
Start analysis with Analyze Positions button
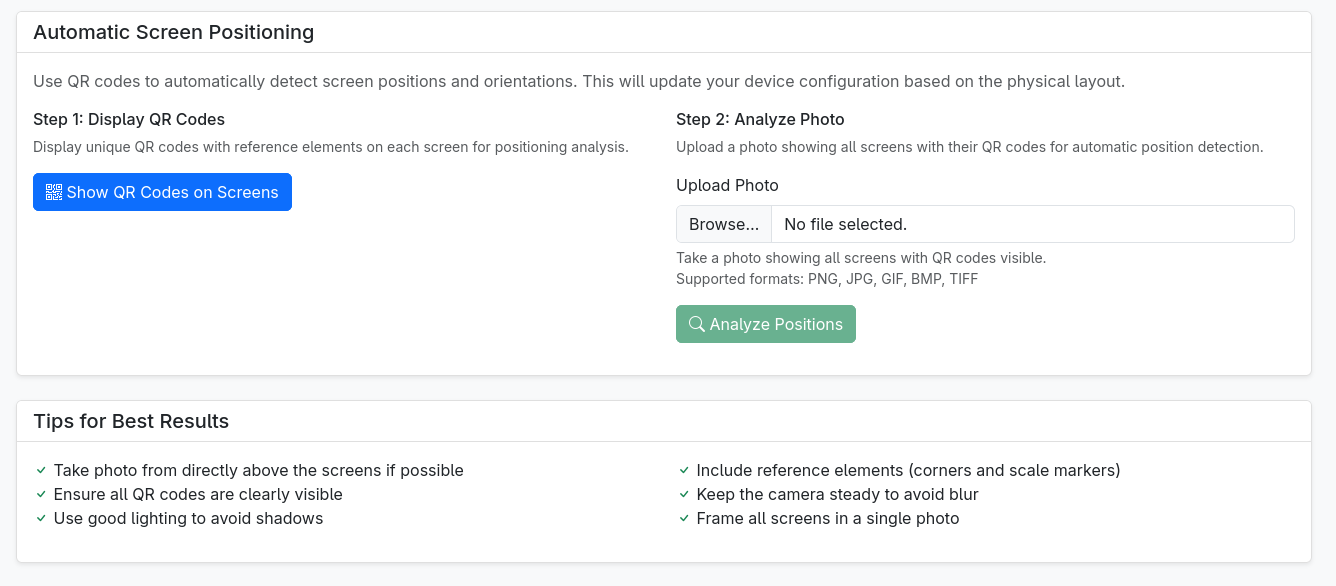point(766,324)
